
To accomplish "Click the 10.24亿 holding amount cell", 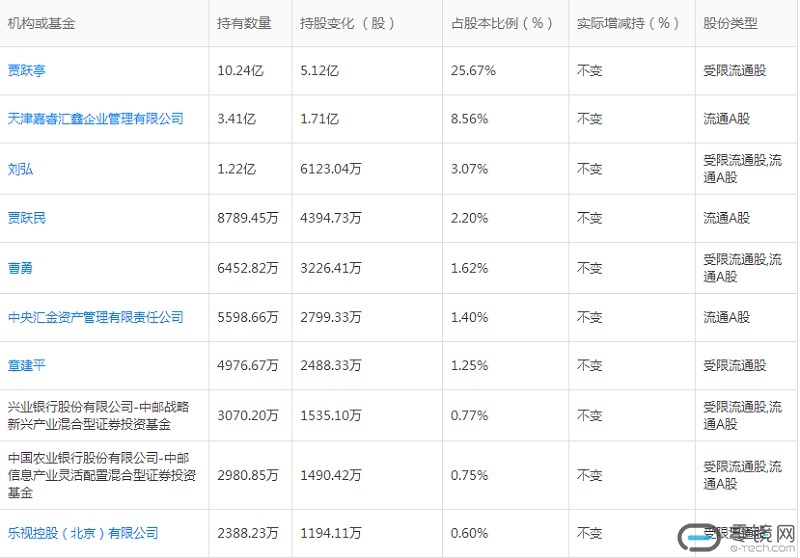I will tap(237, 71).
